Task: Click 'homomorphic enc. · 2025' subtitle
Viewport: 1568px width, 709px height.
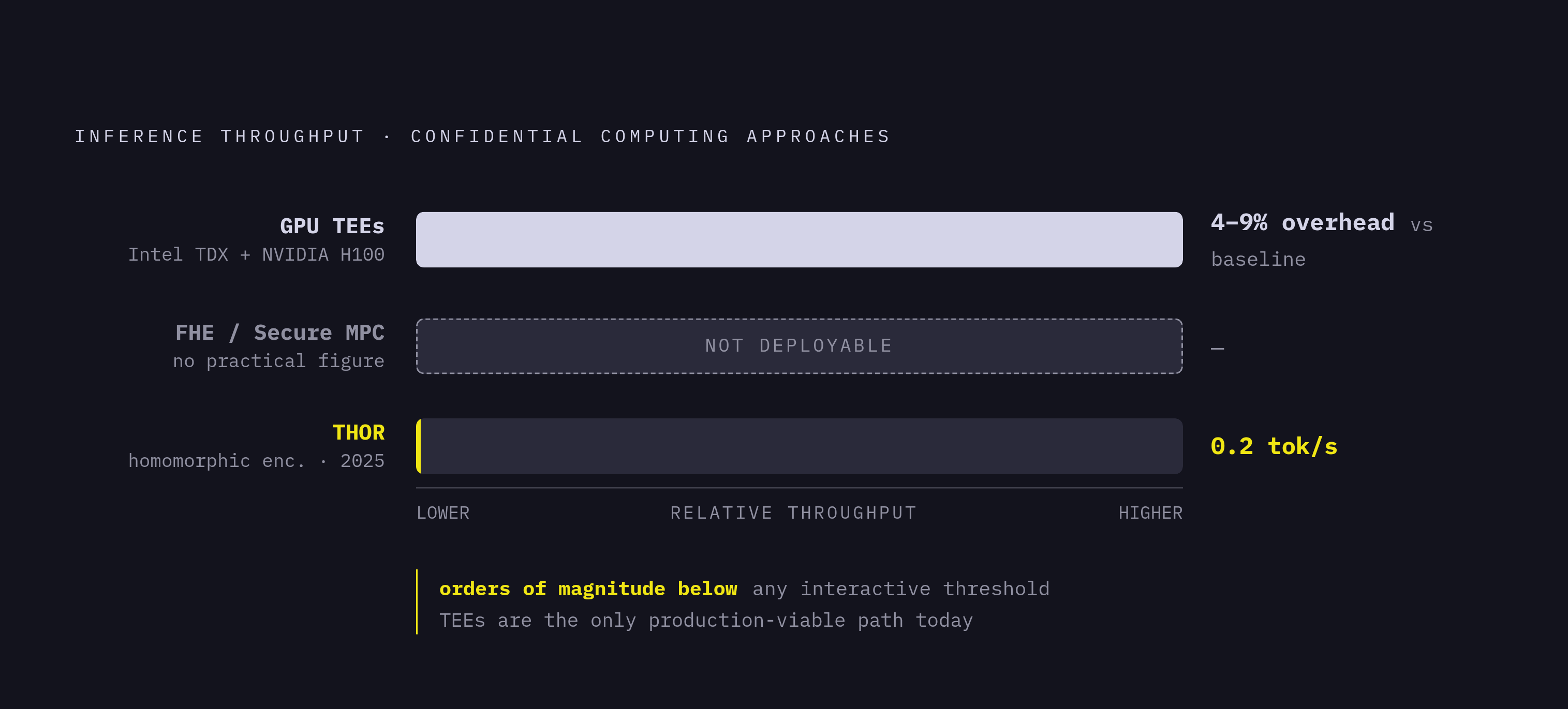Action: [x=256, y=461]
